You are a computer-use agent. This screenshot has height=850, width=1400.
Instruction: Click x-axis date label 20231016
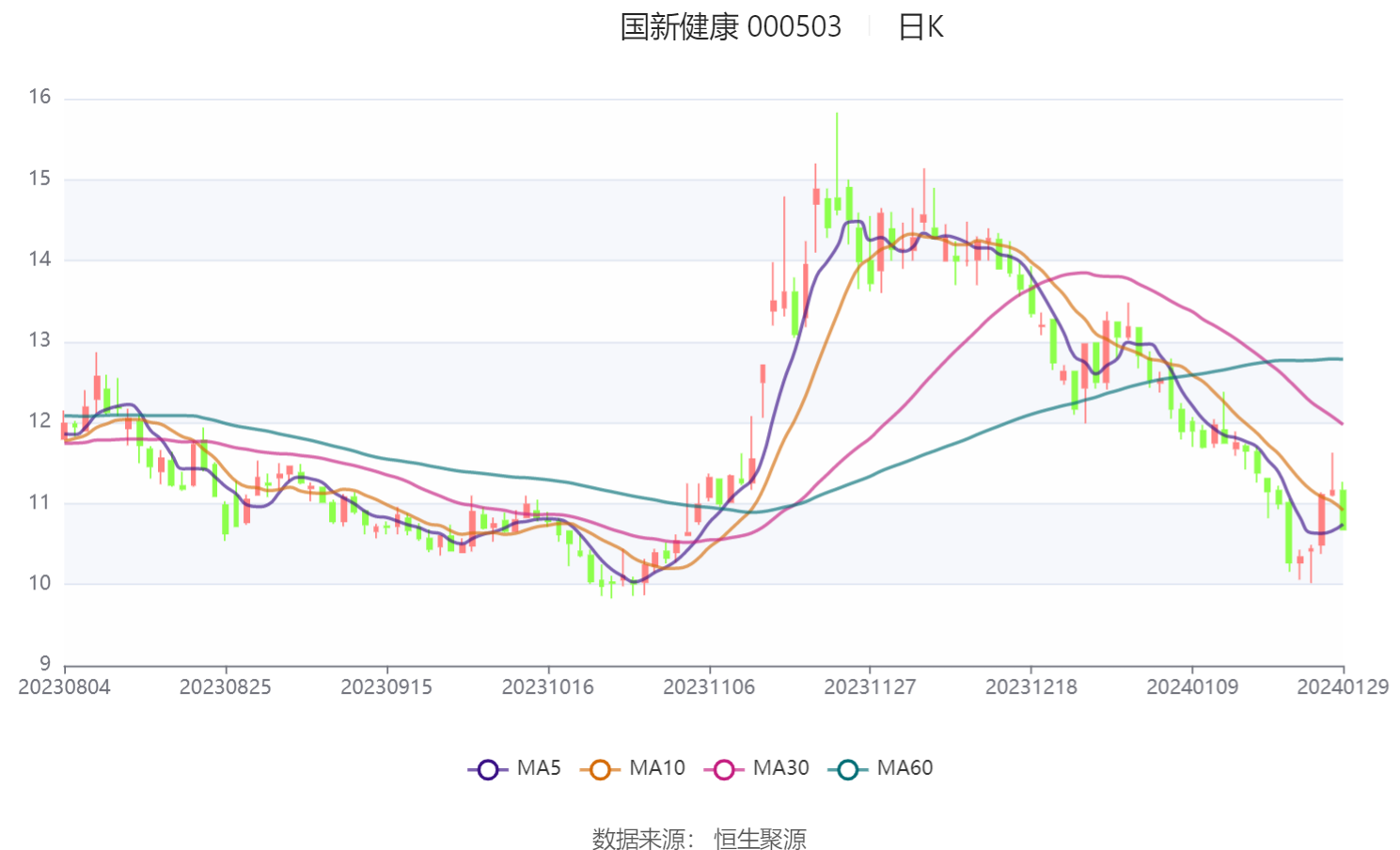tap(548, 687)
